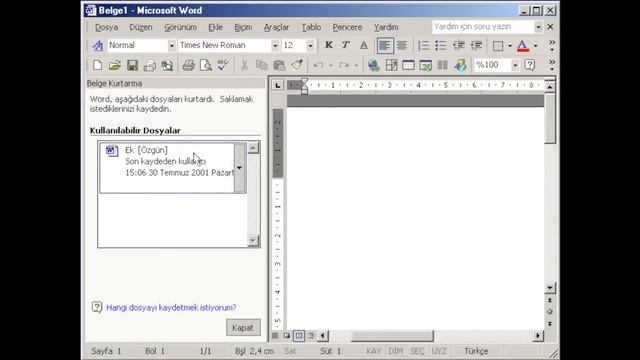The image size is (640, 360).
Task: Click the Search icon in the toolbar
Action: point(167,65)
